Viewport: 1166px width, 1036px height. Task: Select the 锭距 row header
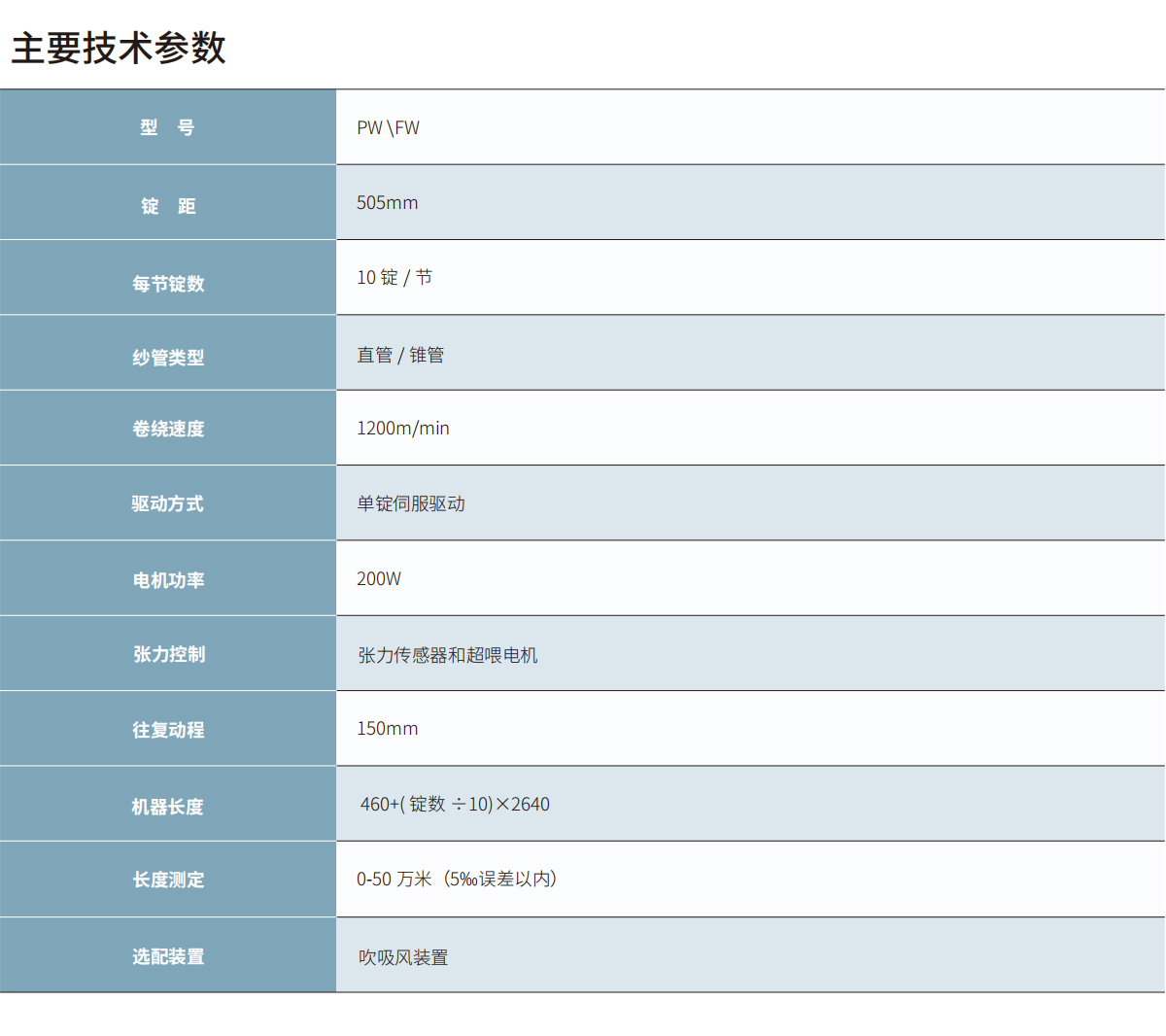pos(167,202)
